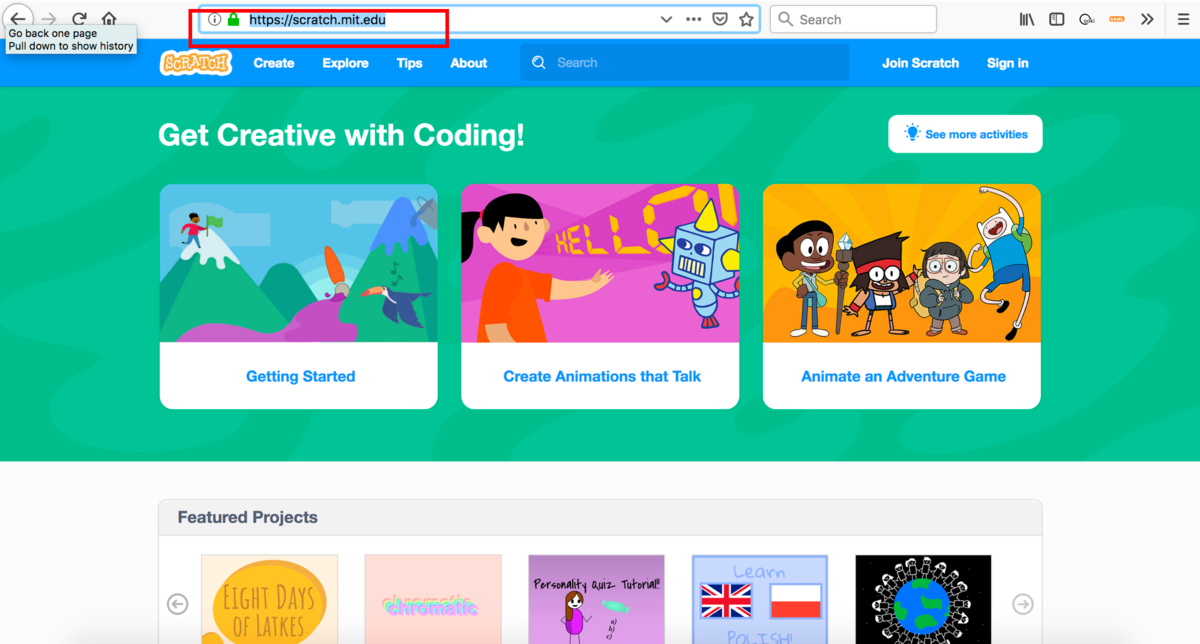Click the site information circle icon

pos(216,17)
